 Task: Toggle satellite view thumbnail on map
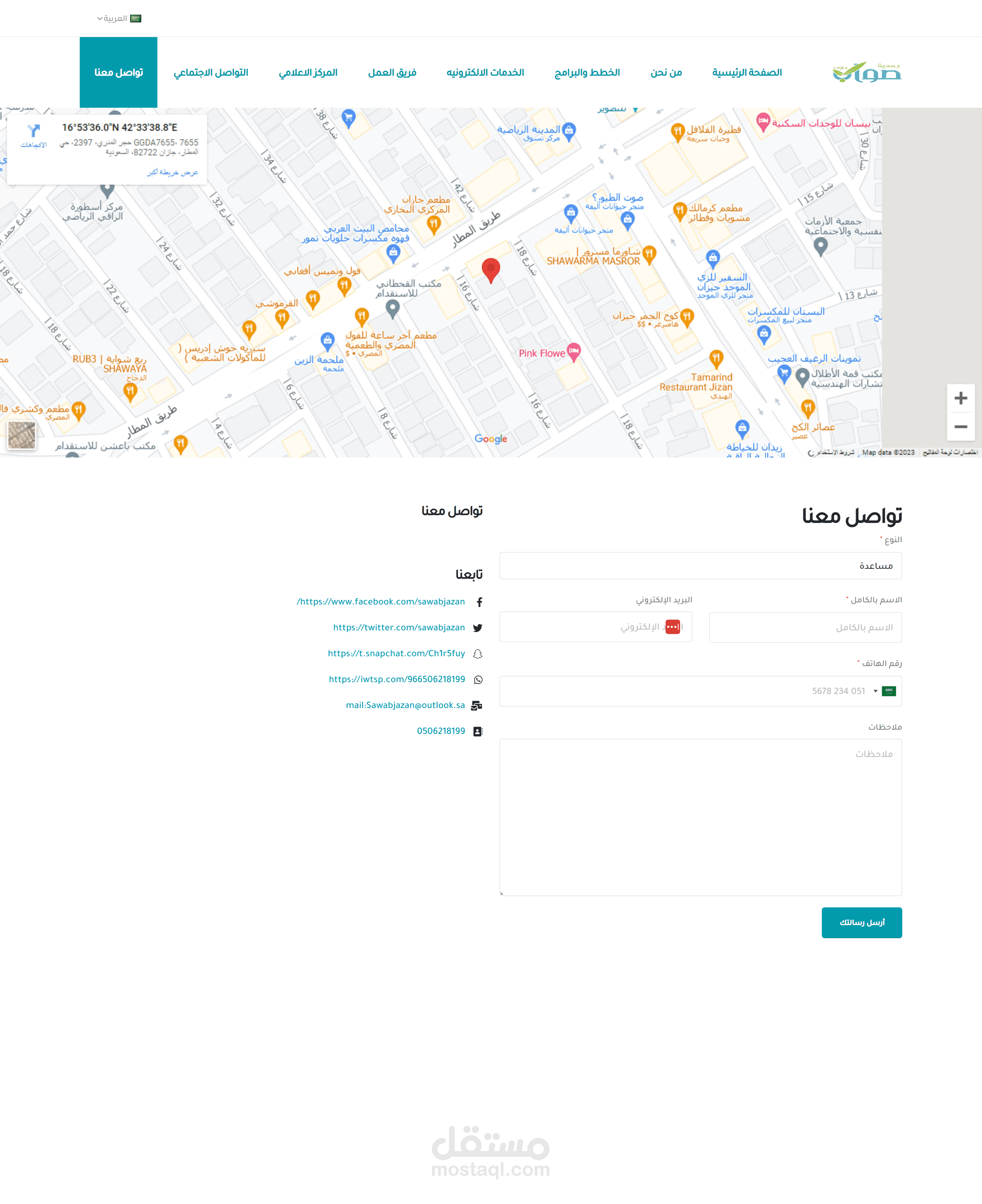pyautogui.click(x=21, y=435)
